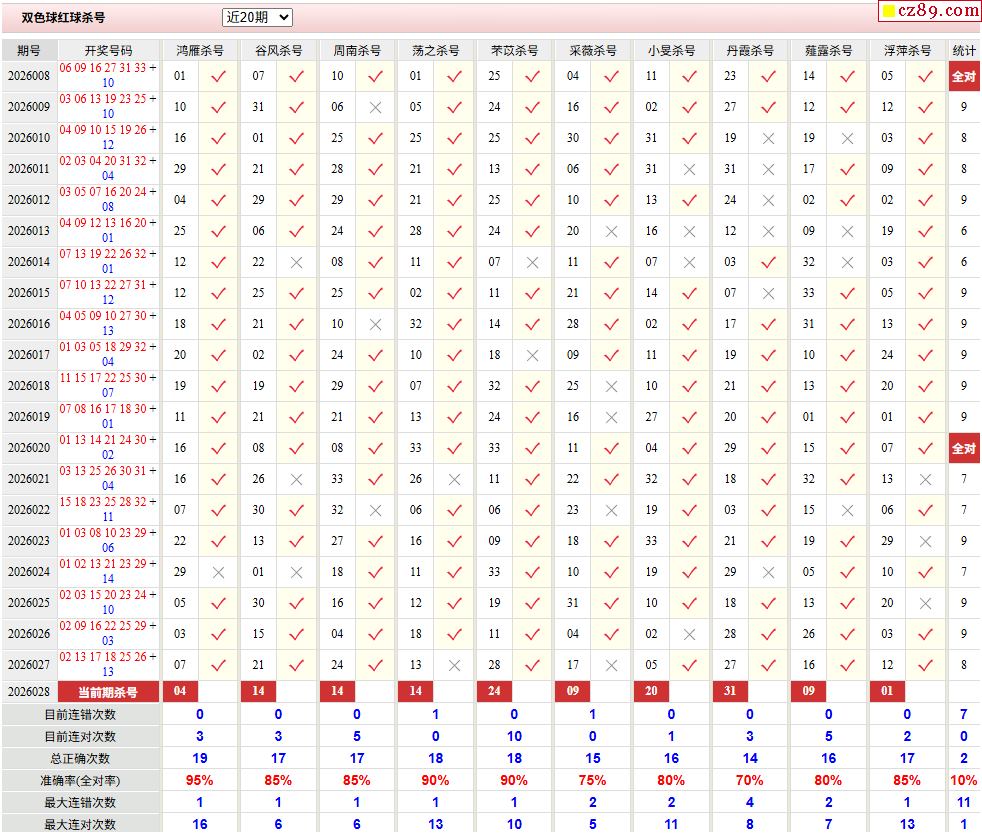Click the red 全对 badge in row 2026008
Viewport: 982px width, 834px height.
(x=964, y=76)
